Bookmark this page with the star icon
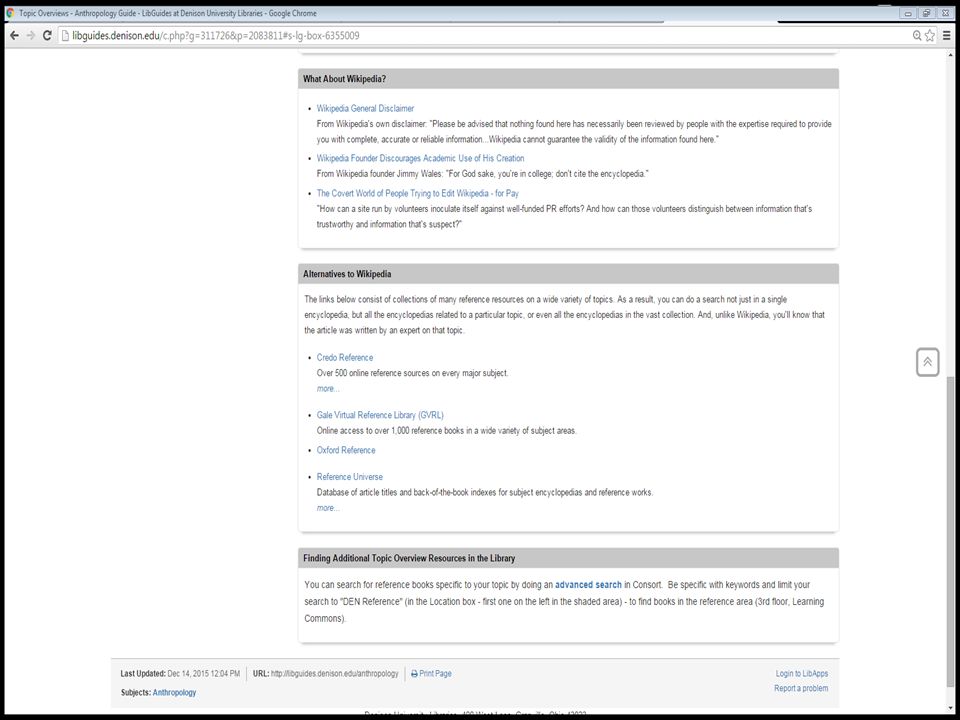Image resolution: width=960 pixels, height=720 pixels. pyautogui.click(x=930, y=36)
